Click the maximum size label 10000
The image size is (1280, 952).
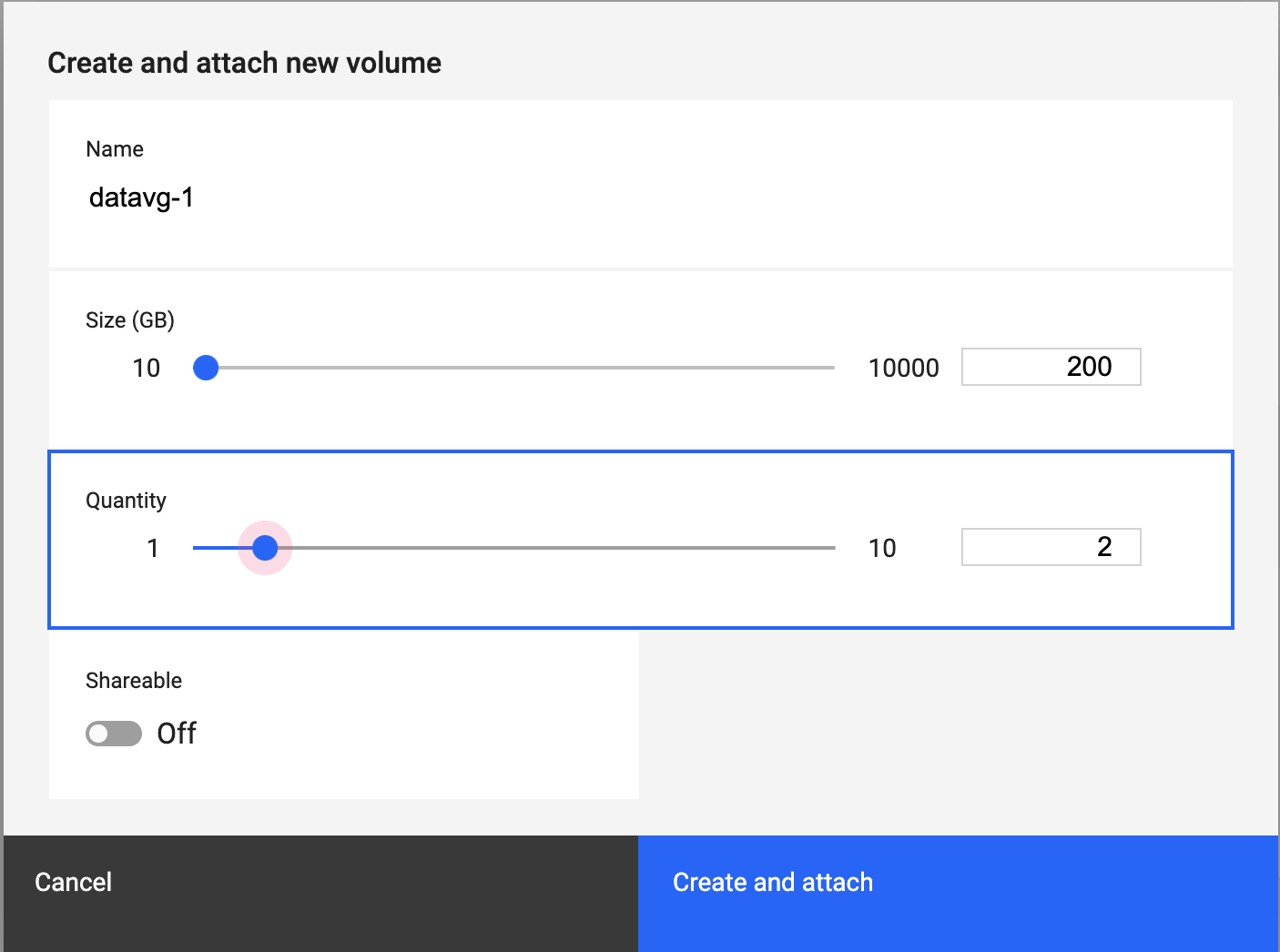pyautogui.click(x=904, y=368)
